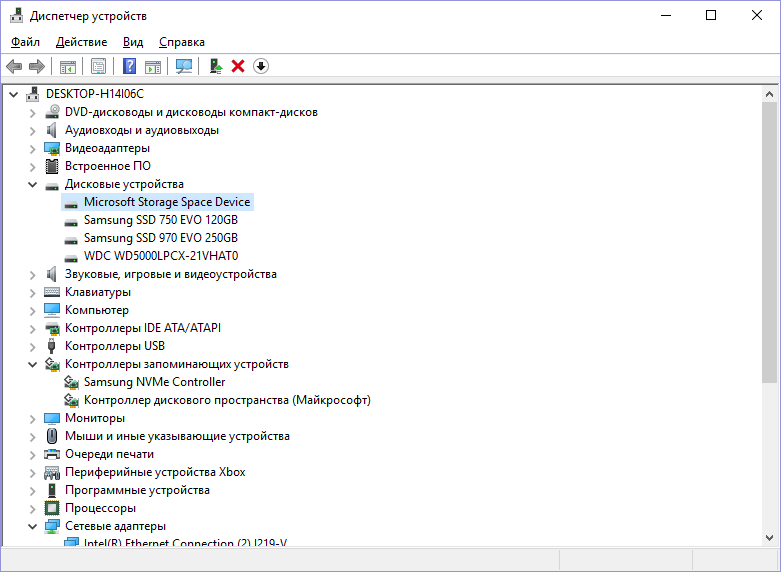Expand the Компьютер category
The image size is (781, 572).
tap(32, 311)
